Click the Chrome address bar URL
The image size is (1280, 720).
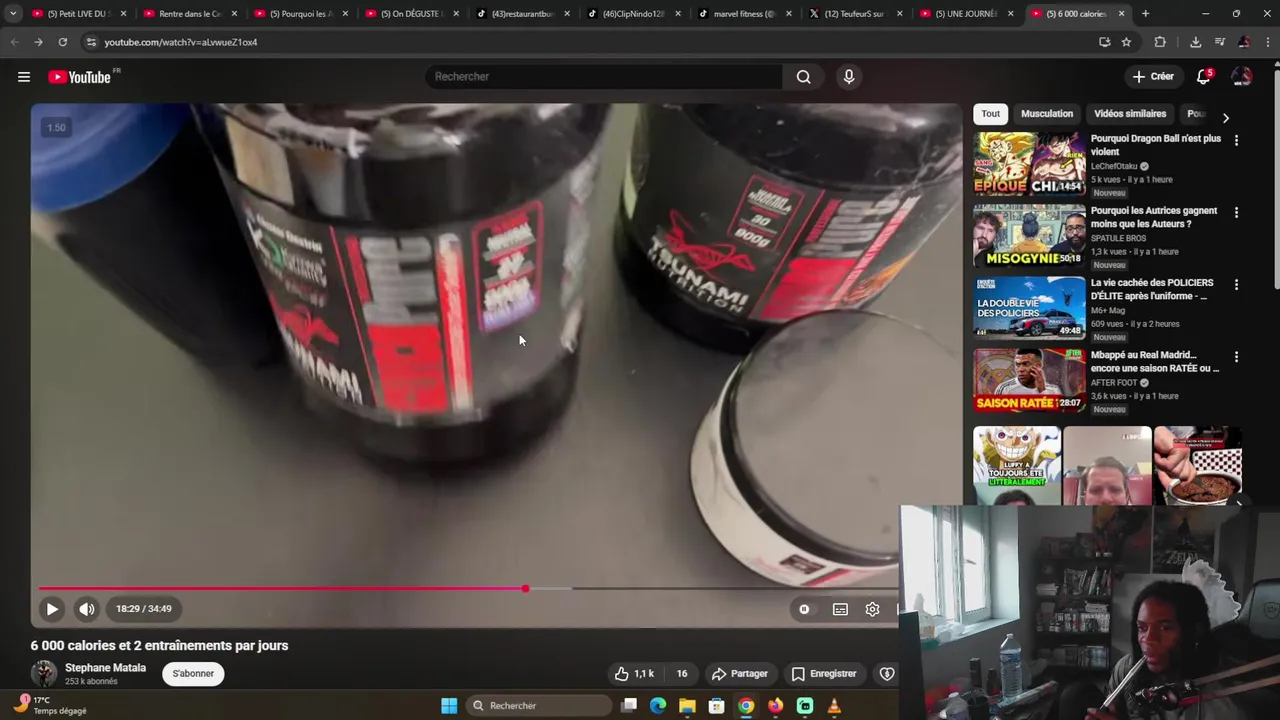click(x=181, y=42)
